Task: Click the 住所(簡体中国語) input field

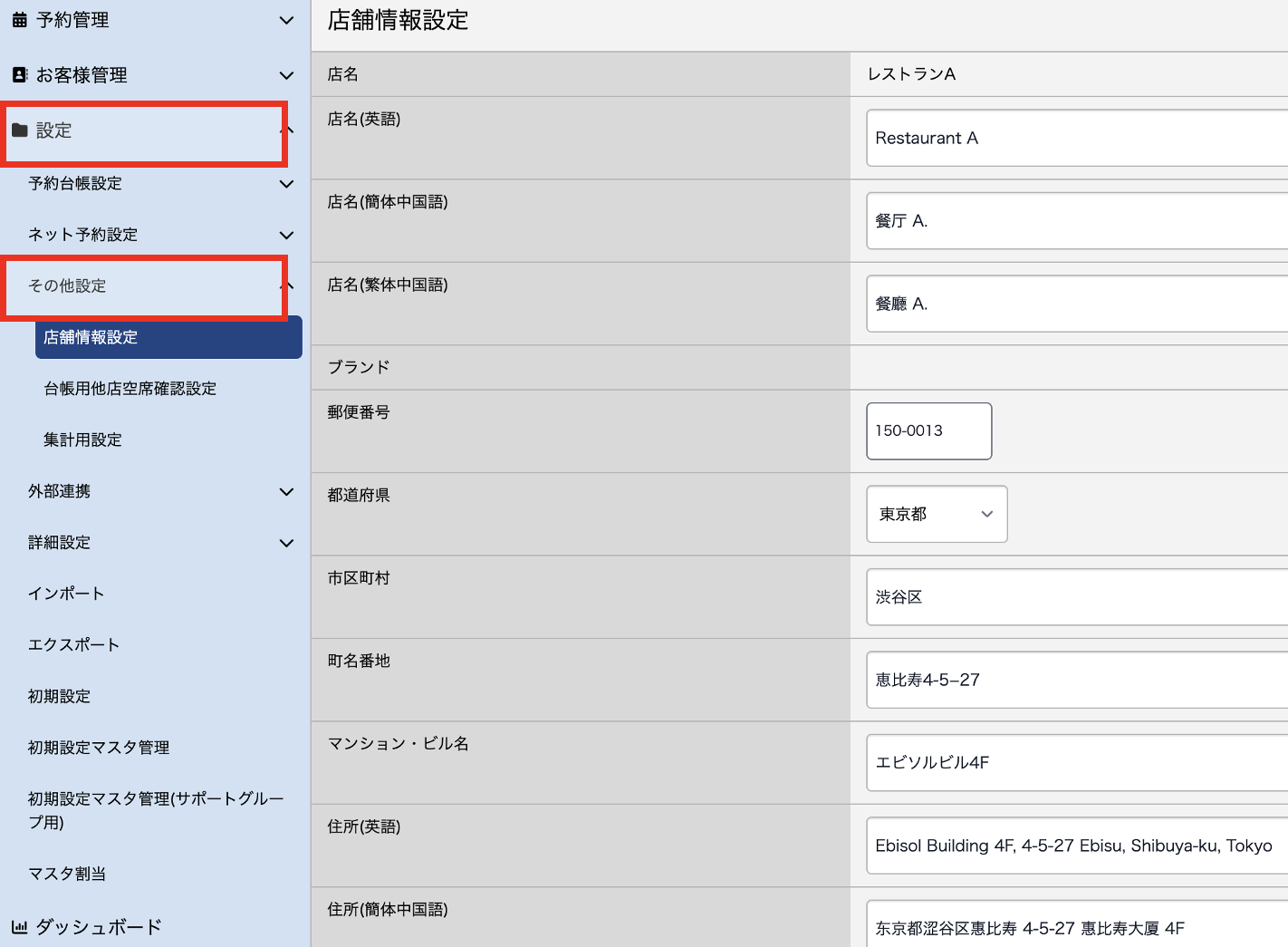Action: click(x=1077, y=924)
